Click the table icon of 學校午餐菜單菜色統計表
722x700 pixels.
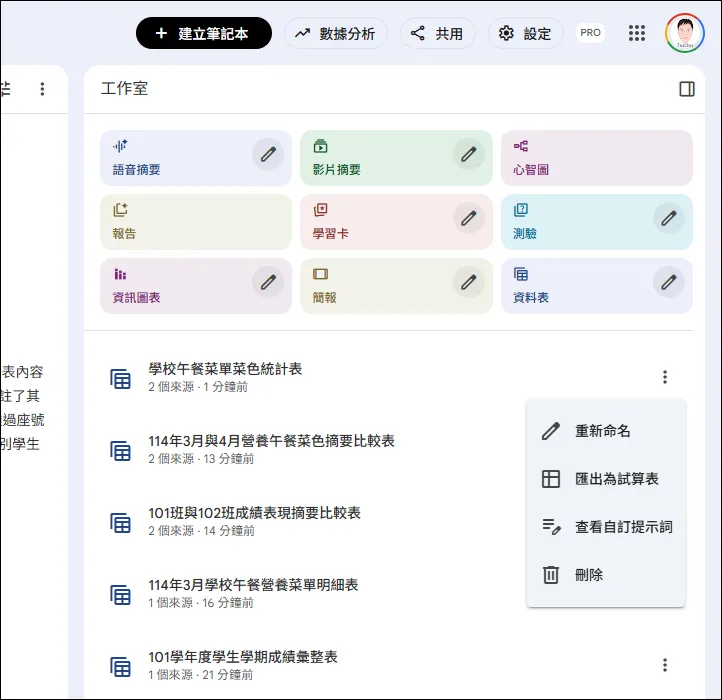click(x=120, y=379)
